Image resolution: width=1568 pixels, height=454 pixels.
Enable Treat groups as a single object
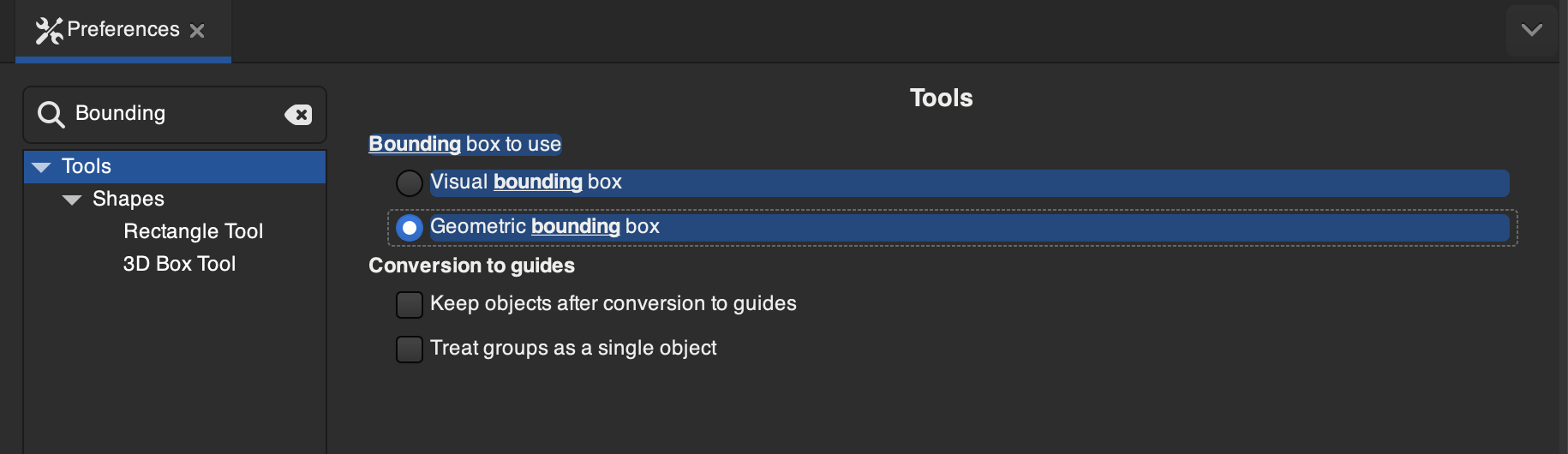coord(410,349)
